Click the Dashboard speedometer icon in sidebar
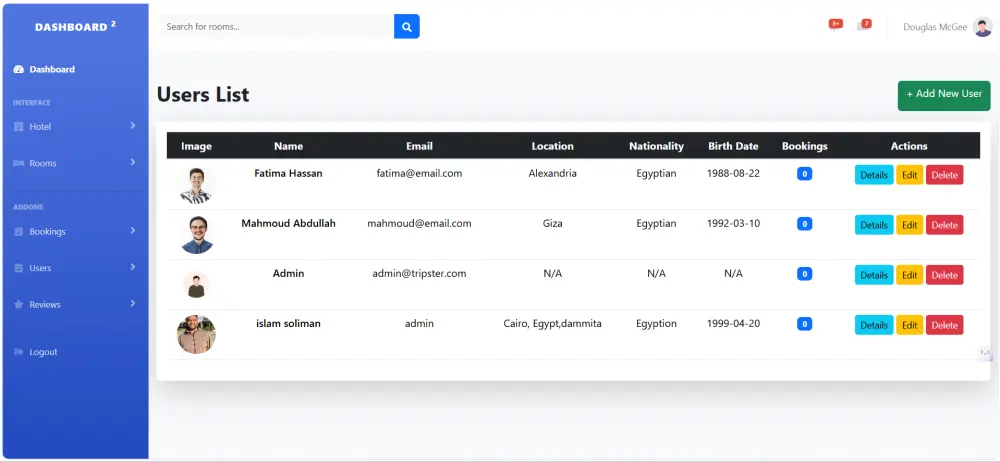 click(x=19, y=70)
